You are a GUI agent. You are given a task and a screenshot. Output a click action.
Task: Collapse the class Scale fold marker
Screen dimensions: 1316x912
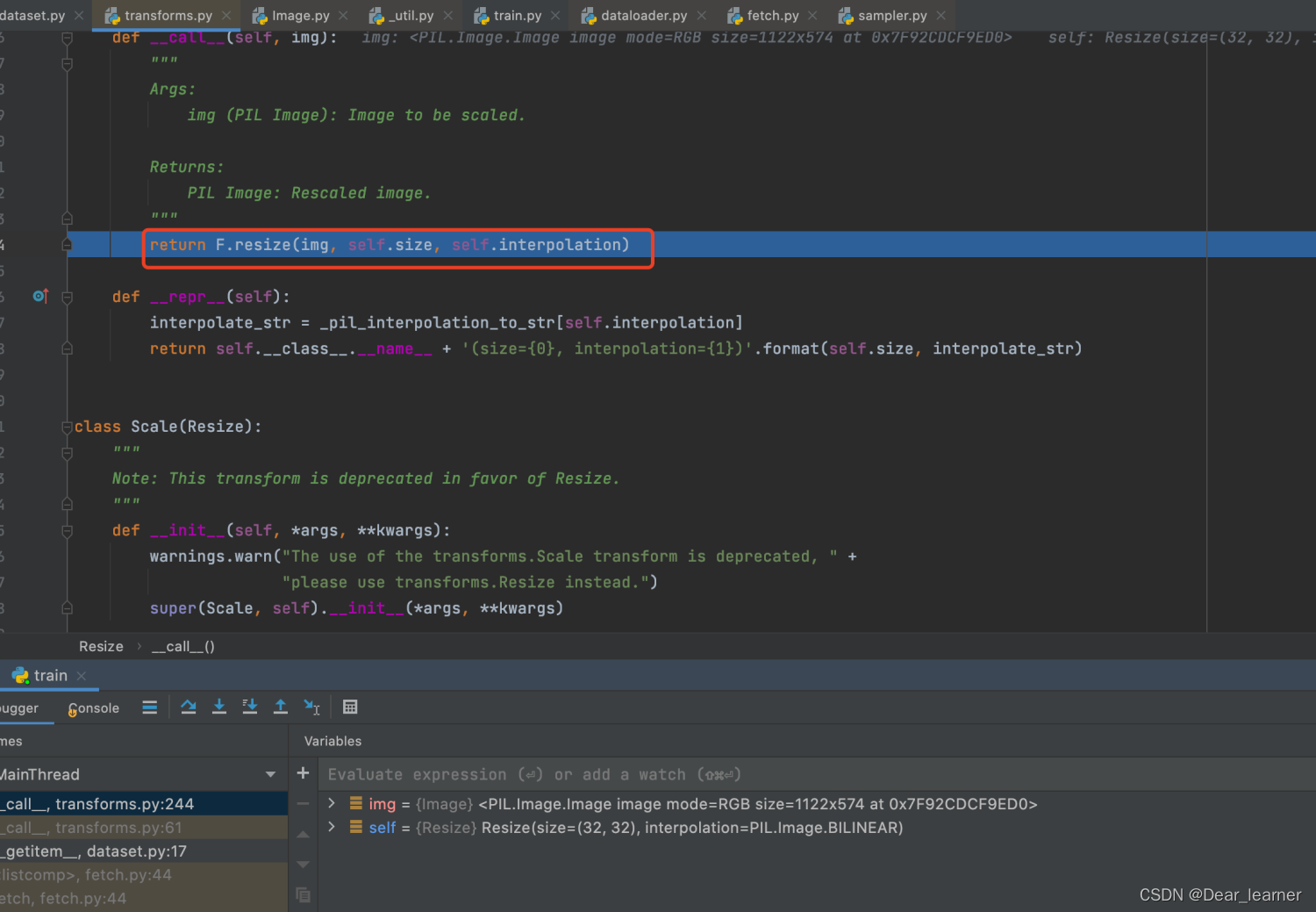[67, 427]
